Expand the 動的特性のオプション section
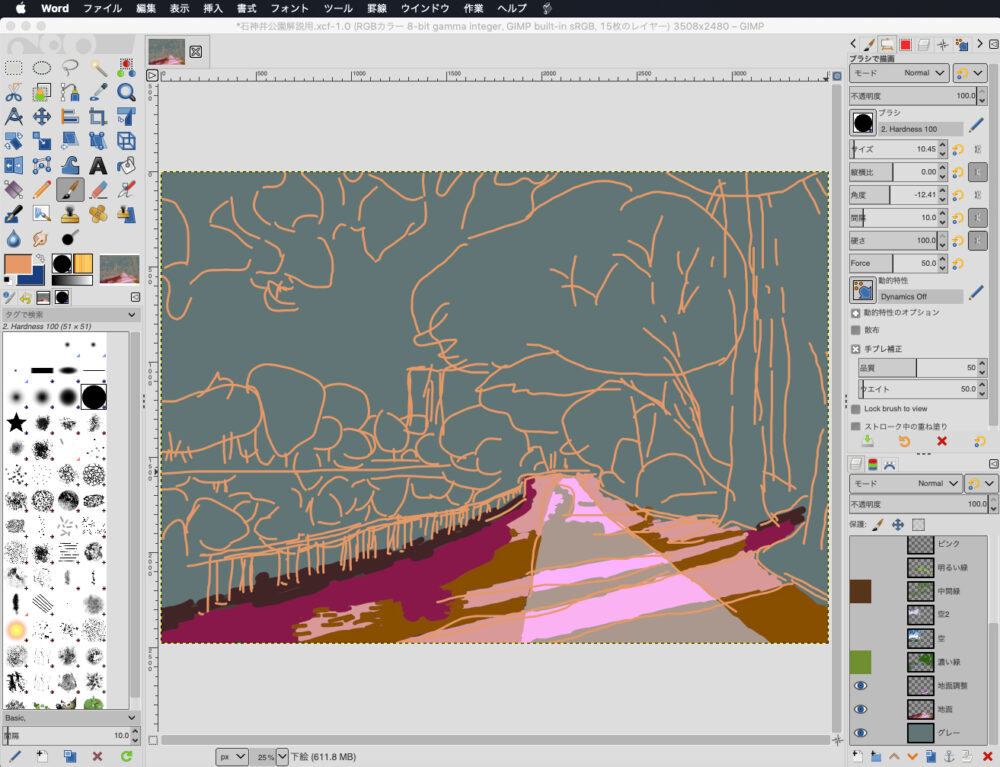The image size is (1000, 767). click(x=856, y=313)
